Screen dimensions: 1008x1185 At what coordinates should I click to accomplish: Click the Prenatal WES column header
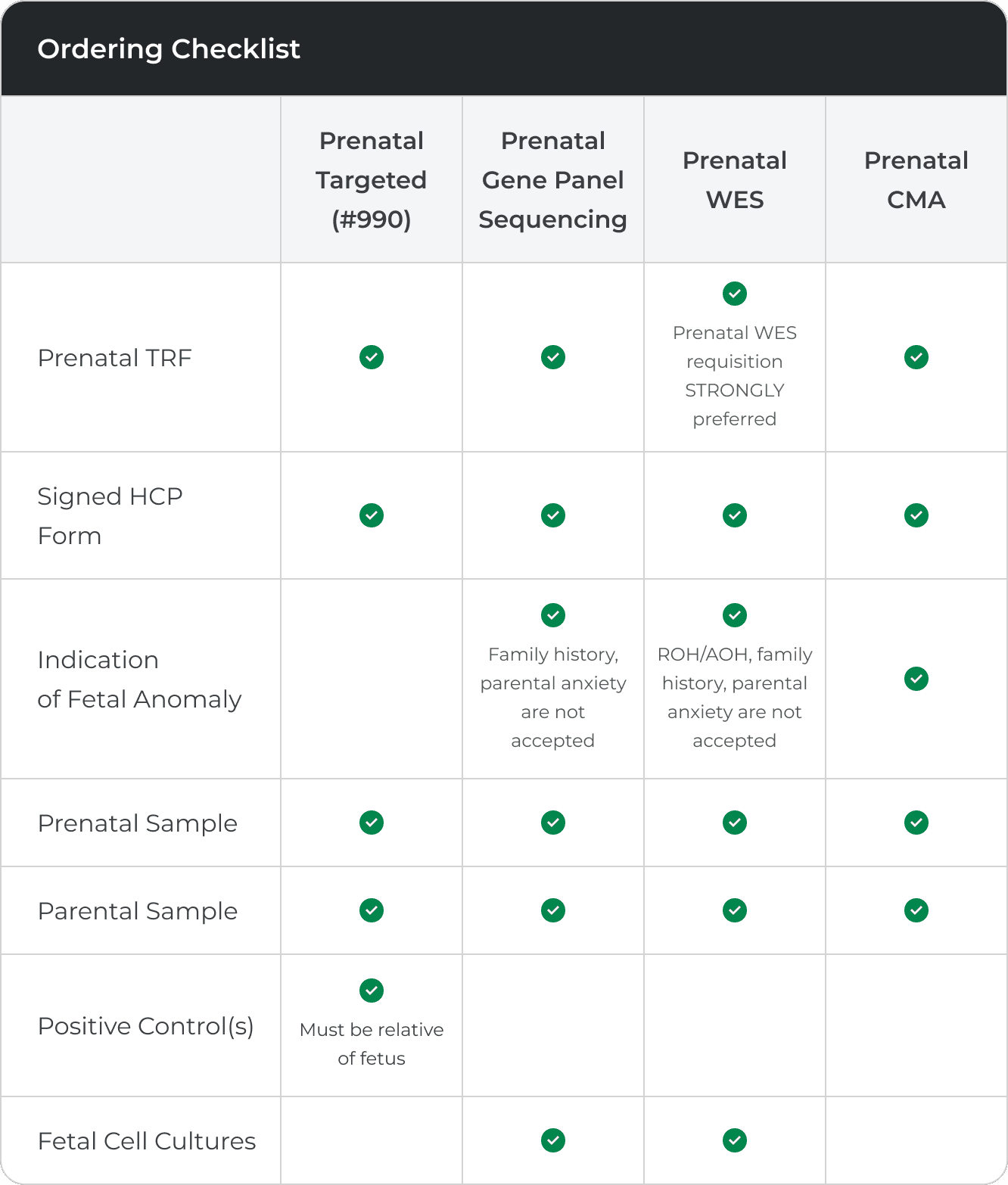[x=735, y=180]
